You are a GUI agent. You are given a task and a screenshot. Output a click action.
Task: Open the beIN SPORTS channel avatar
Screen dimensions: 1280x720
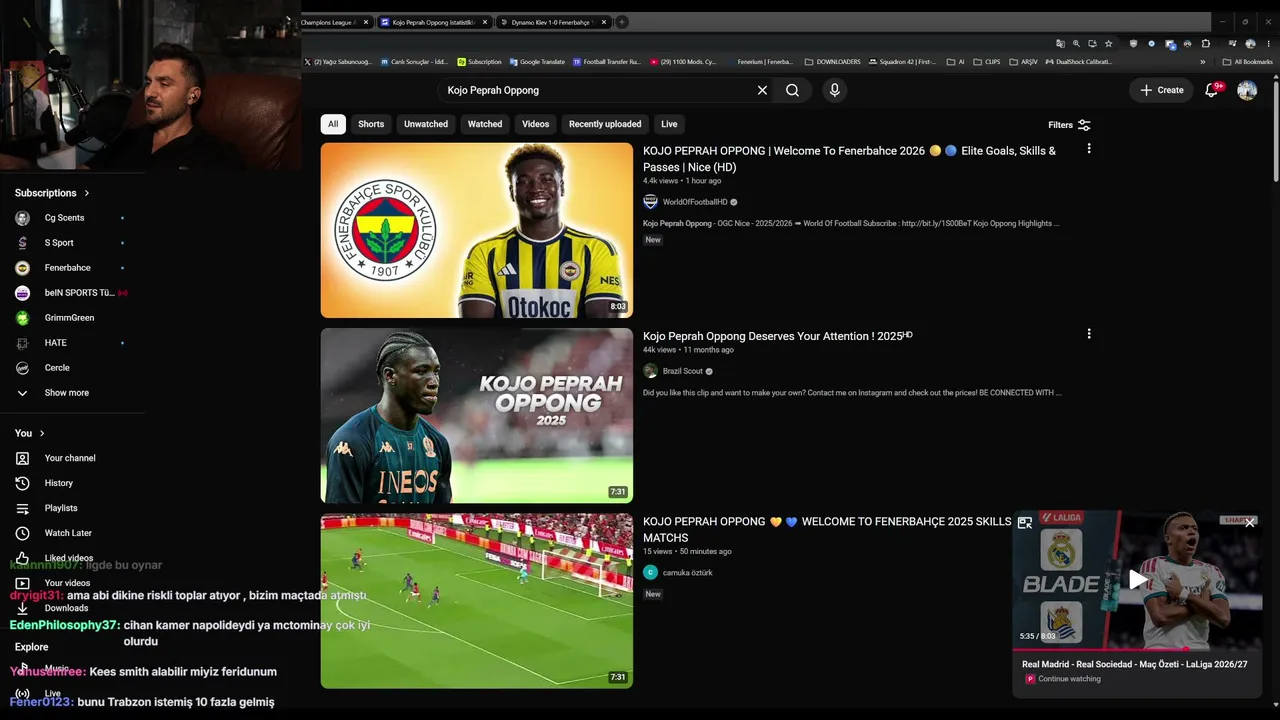tap(23, 293)
